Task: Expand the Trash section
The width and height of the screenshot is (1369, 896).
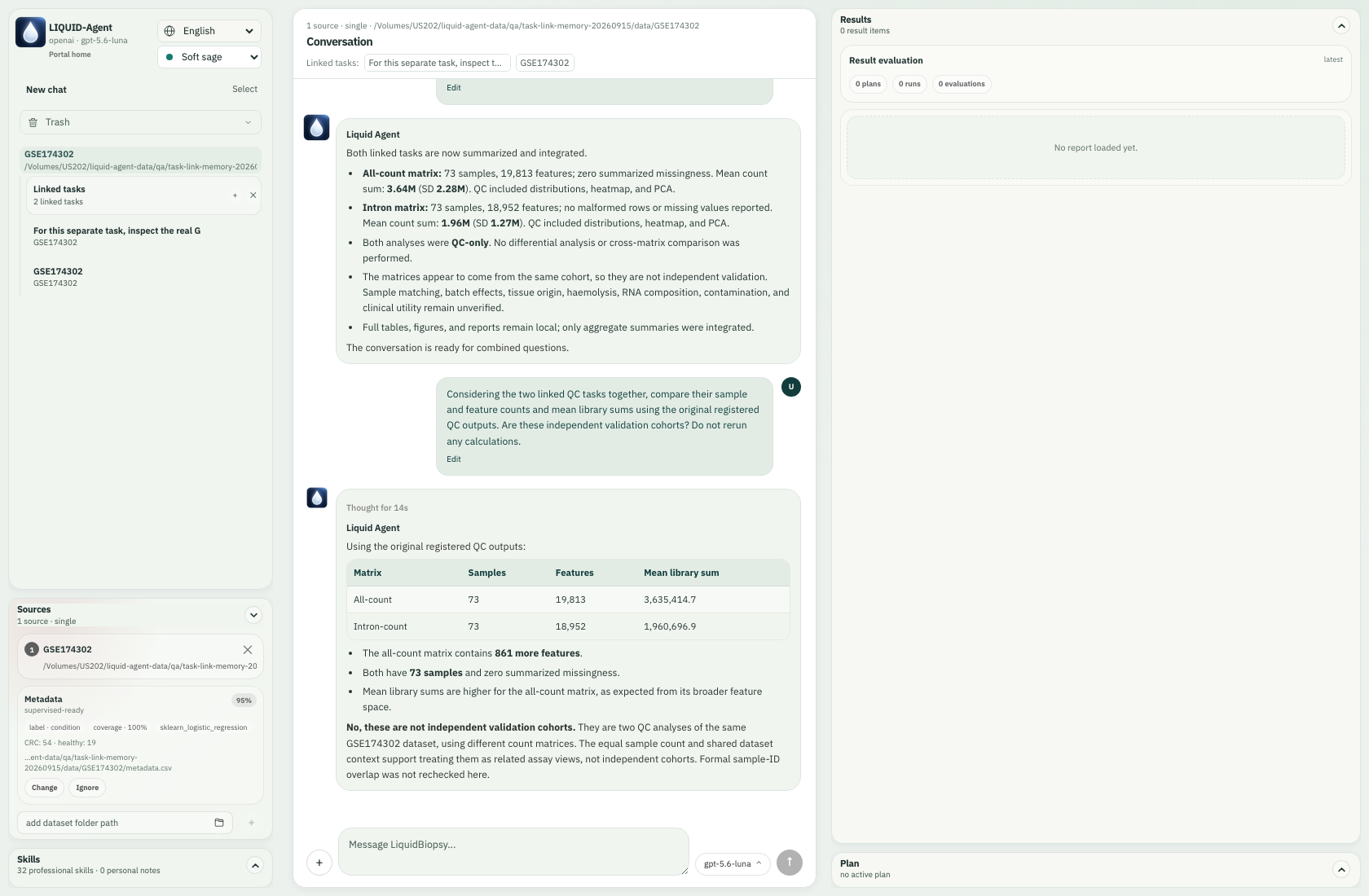Action: [x=140, y=122]
